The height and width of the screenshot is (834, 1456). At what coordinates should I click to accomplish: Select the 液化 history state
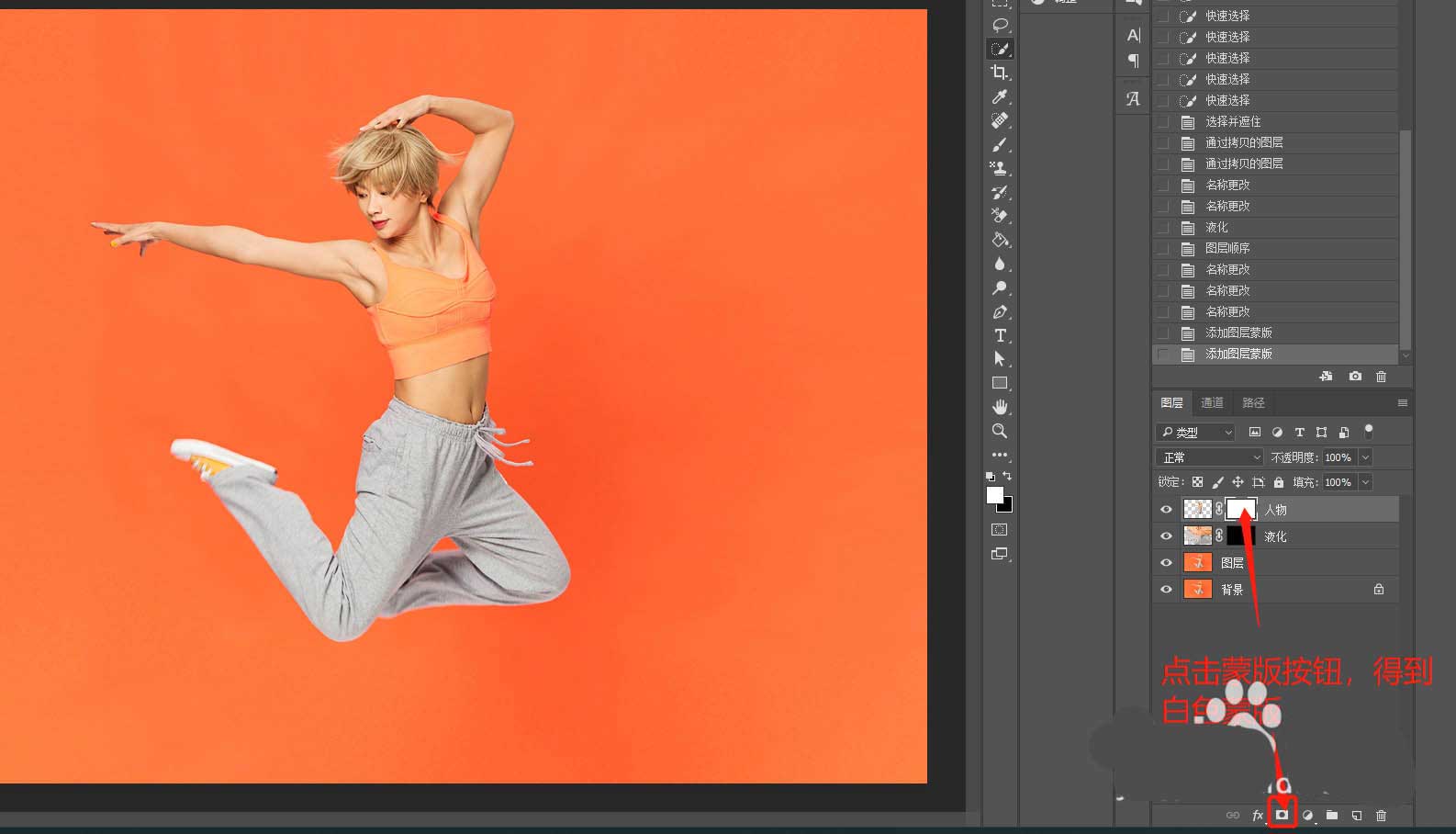[1275, 227]
